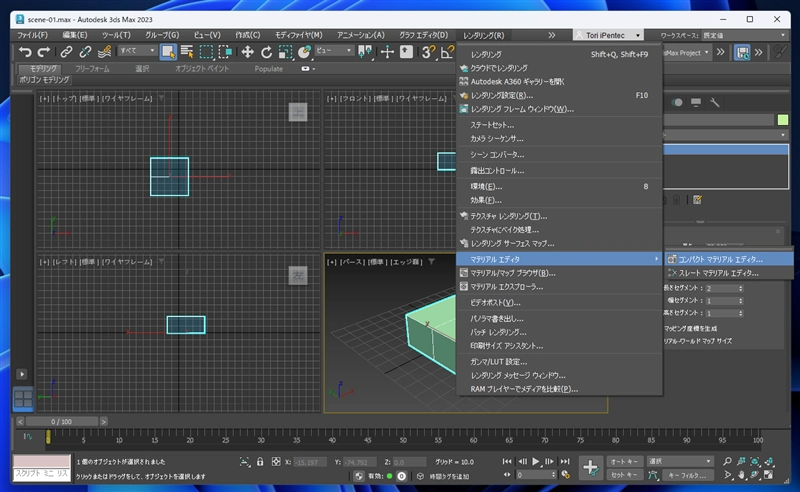Image resolution: width=800 pixels, height=492 pixels.
Task: Toggle the ribbon minimize dropdown icon
Action: point(308,68)
